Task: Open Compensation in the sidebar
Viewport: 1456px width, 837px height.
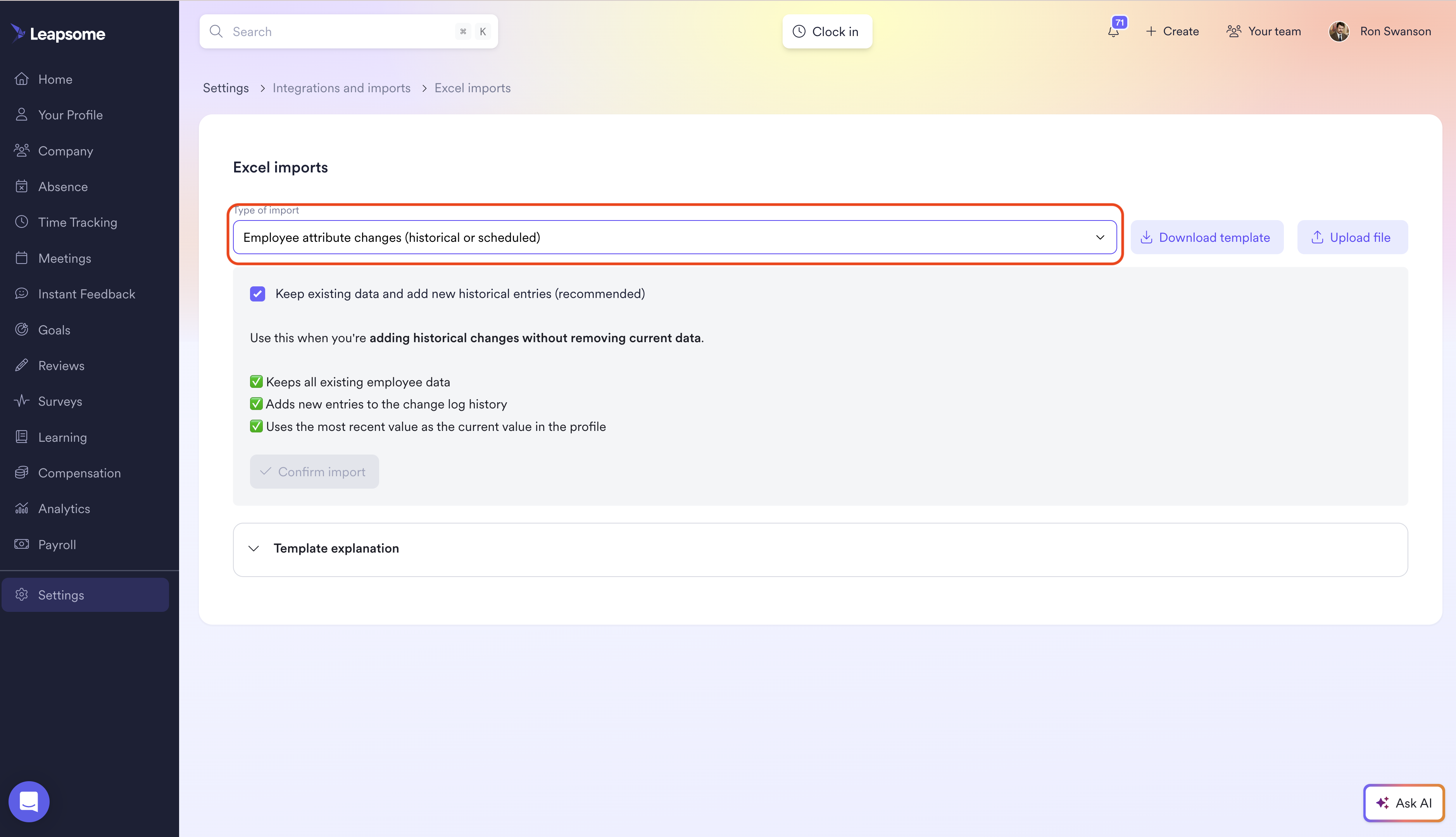Action: [x=79, y=473]
